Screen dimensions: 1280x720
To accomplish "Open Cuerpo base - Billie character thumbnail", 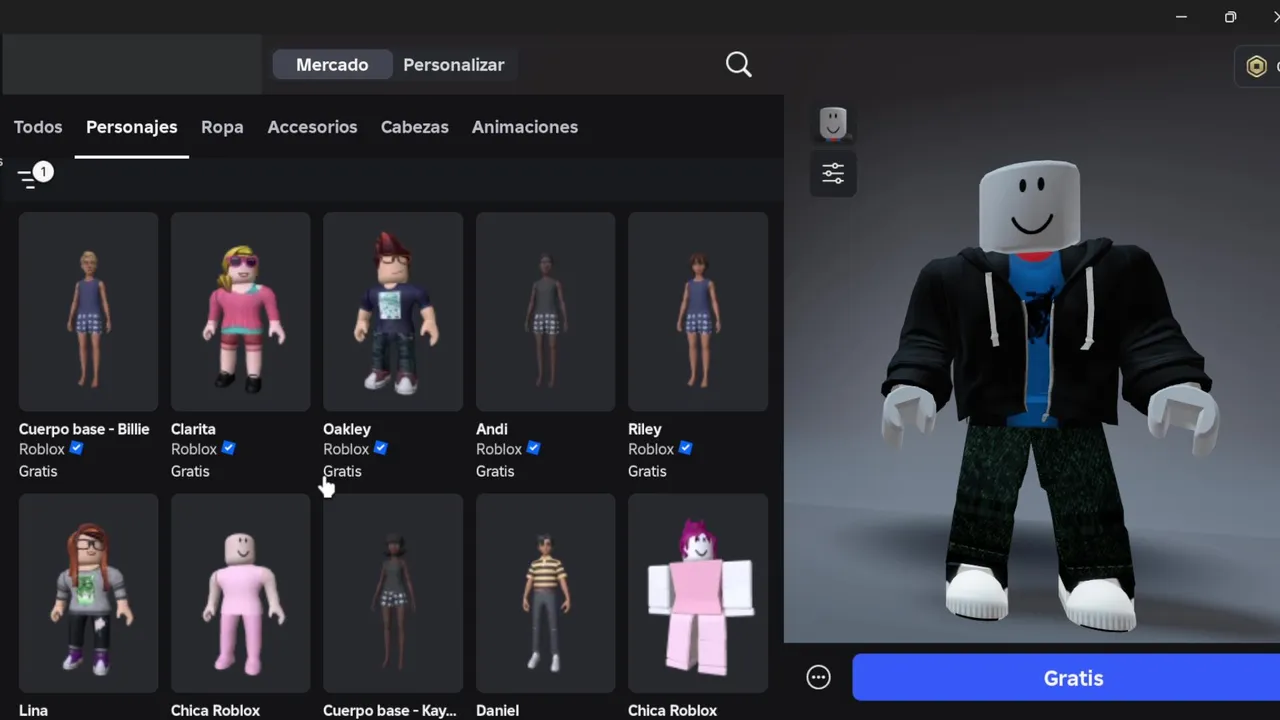I will pos(88,311).
